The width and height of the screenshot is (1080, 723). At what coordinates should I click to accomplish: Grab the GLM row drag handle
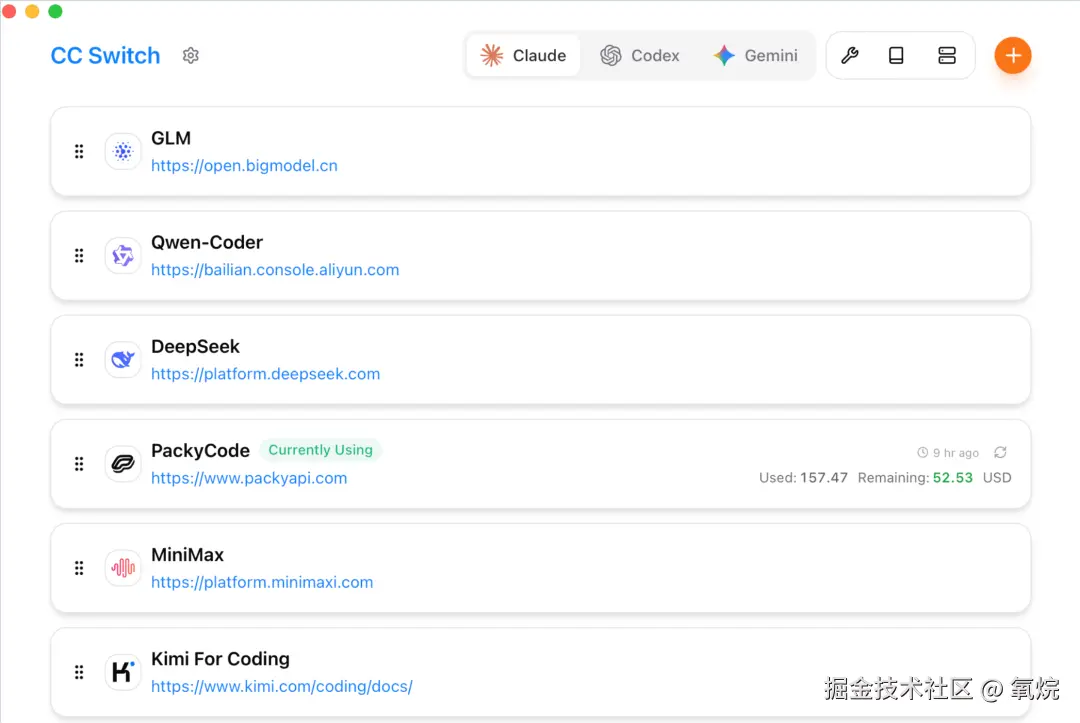[79, 151]
